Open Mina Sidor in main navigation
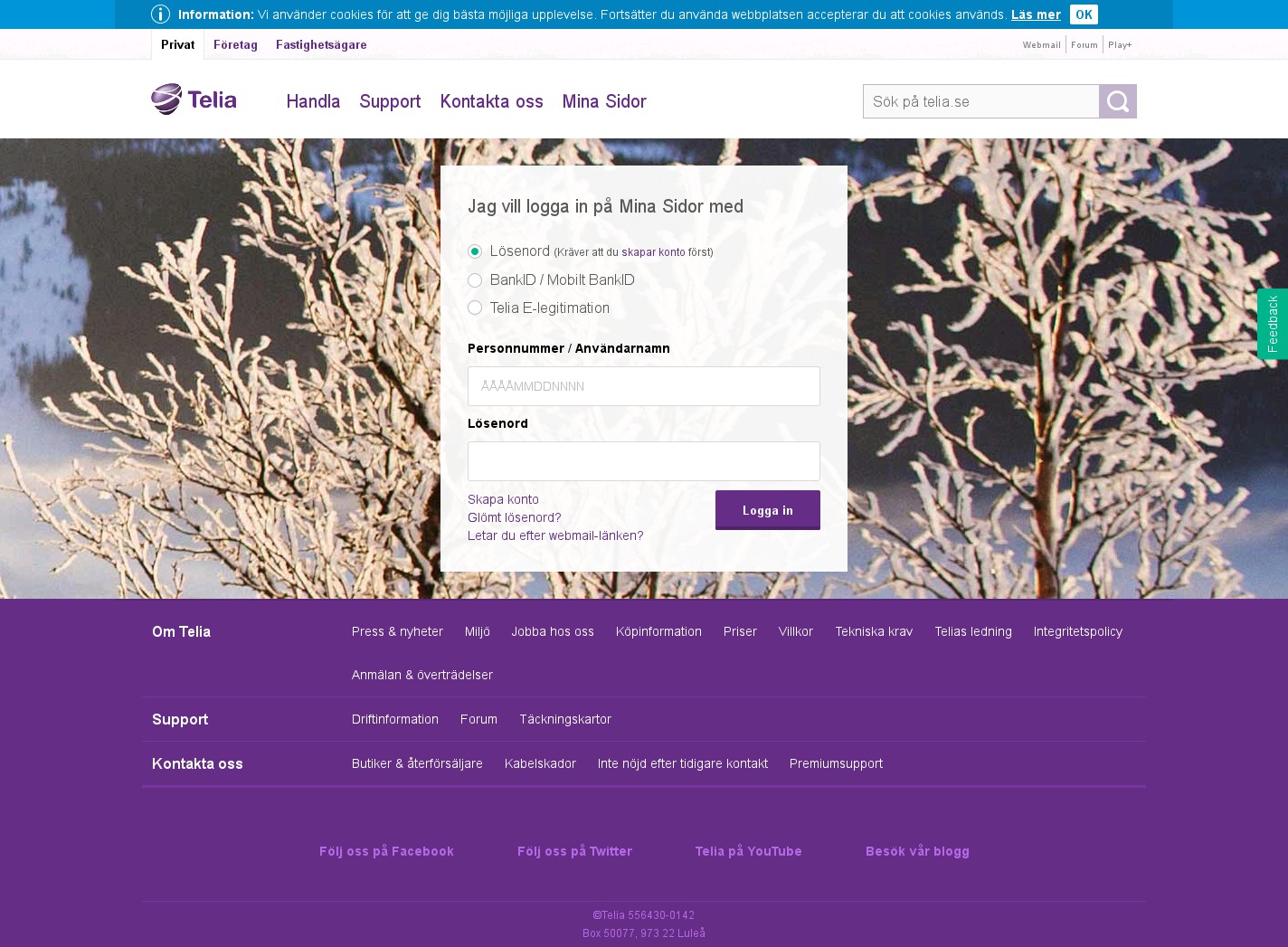 [x=604, y=101]
